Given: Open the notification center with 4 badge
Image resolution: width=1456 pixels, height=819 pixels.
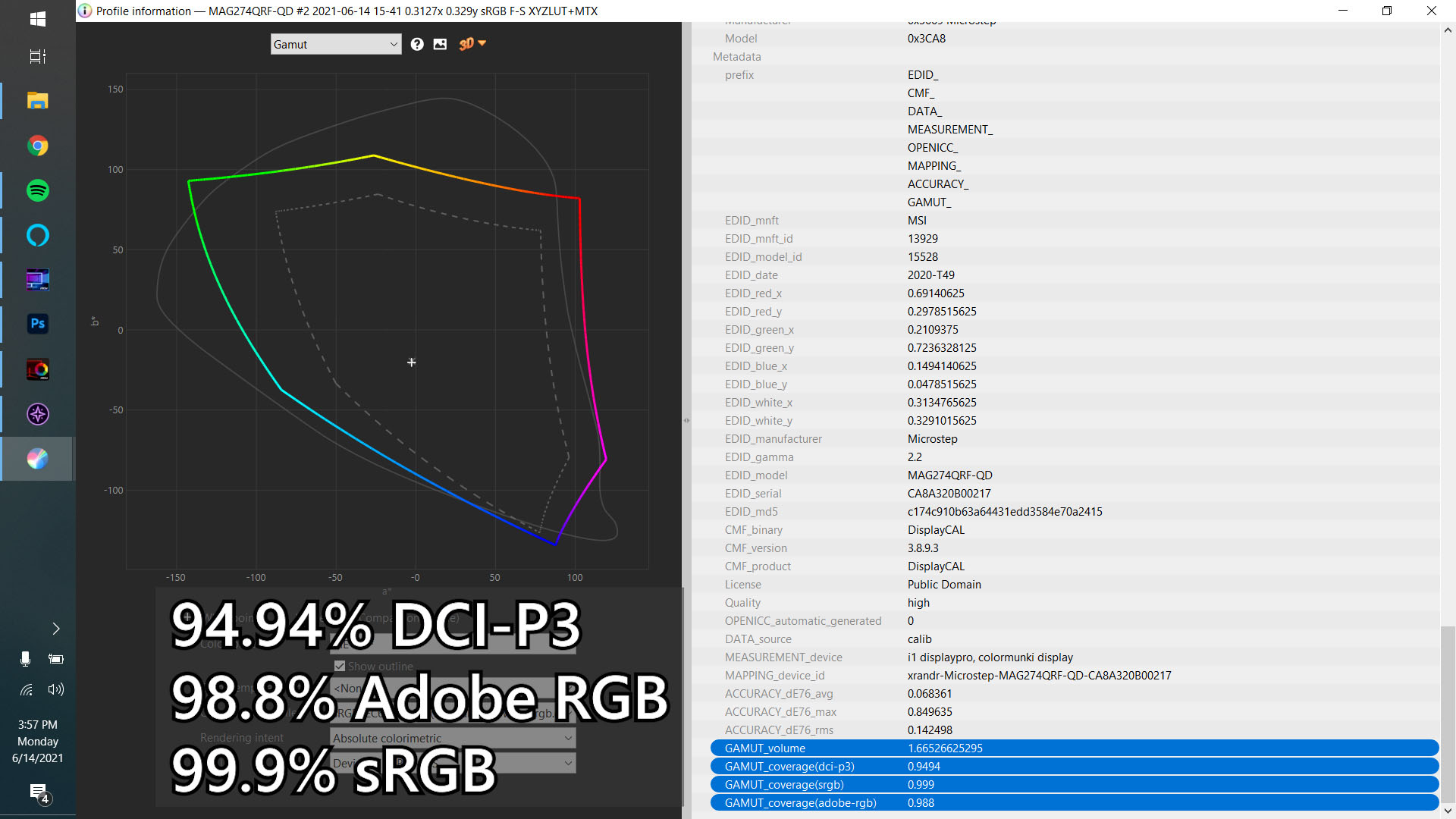Looking at the screenshot, I should click(x=39, y=793).
